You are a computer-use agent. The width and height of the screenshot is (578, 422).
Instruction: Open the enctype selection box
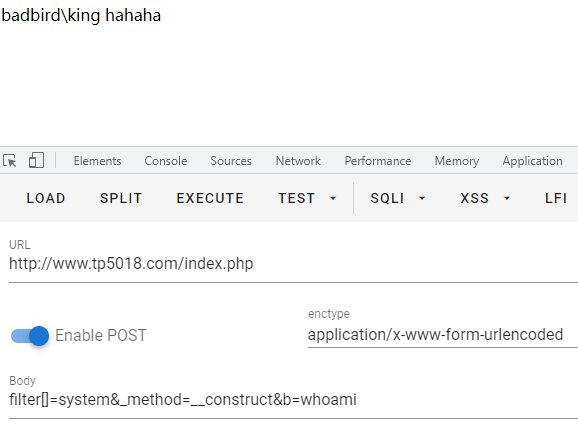(443, 335)
